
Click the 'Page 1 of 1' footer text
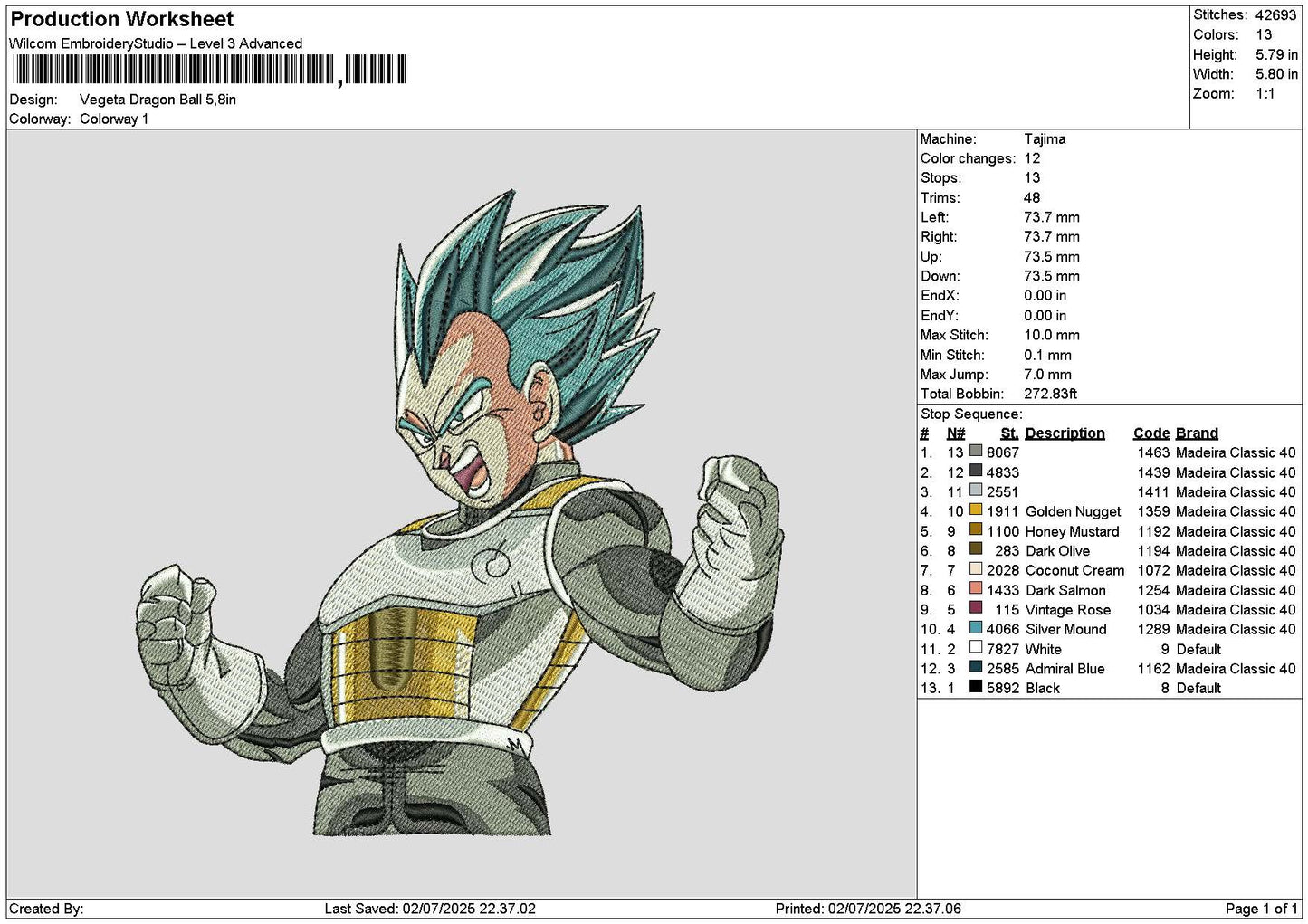coord(1262,909)
